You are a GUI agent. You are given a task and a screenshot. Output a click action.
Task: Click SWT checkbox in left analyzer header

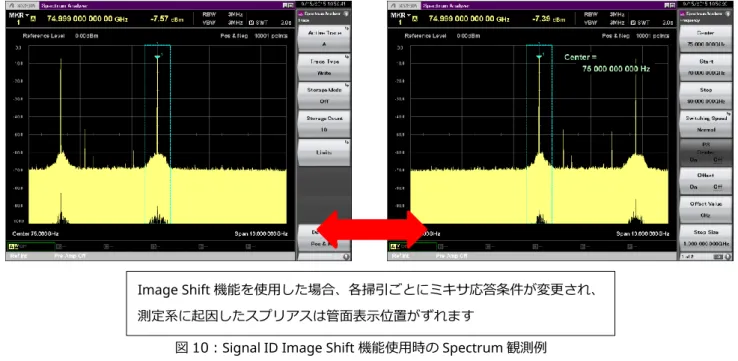click(251, 23)
